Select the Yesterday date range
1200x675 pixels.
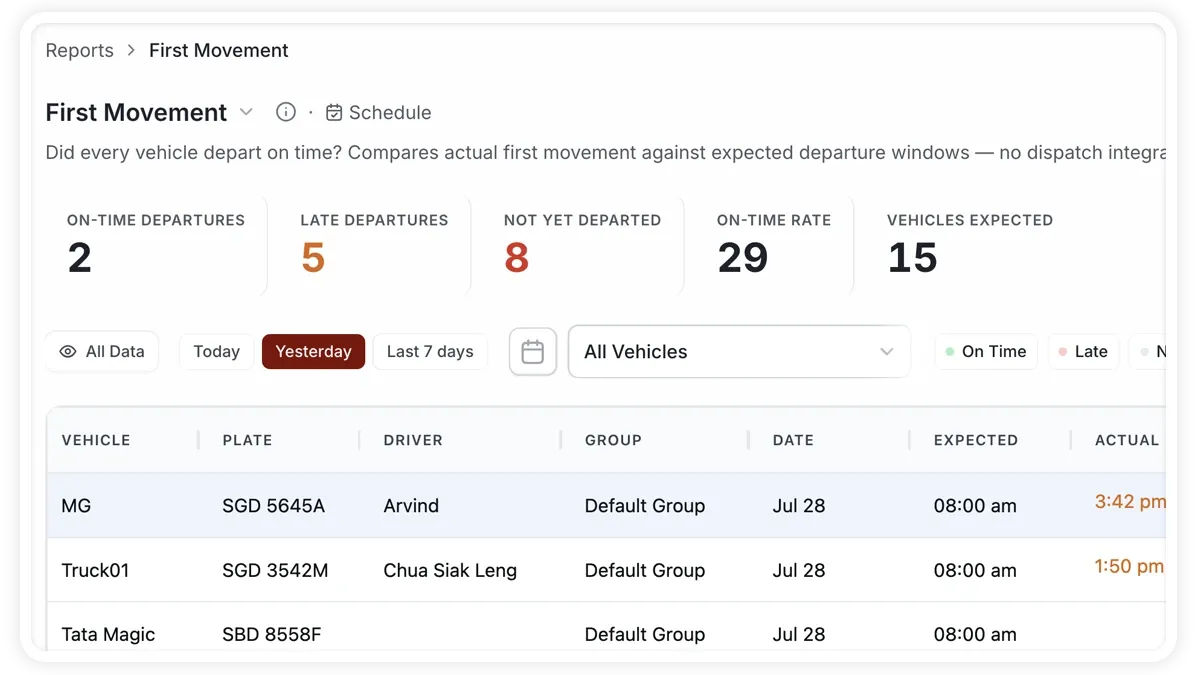[x=314, y=352]
